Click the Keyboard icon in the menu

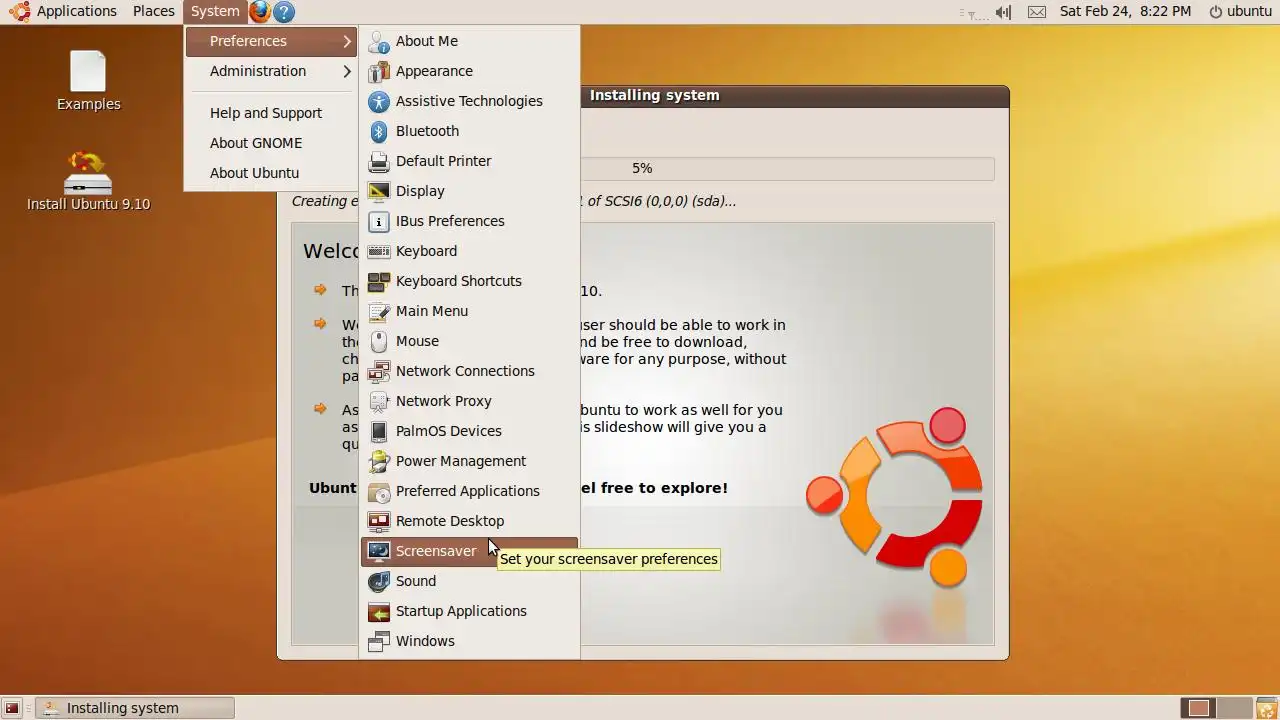click(378, 251)
